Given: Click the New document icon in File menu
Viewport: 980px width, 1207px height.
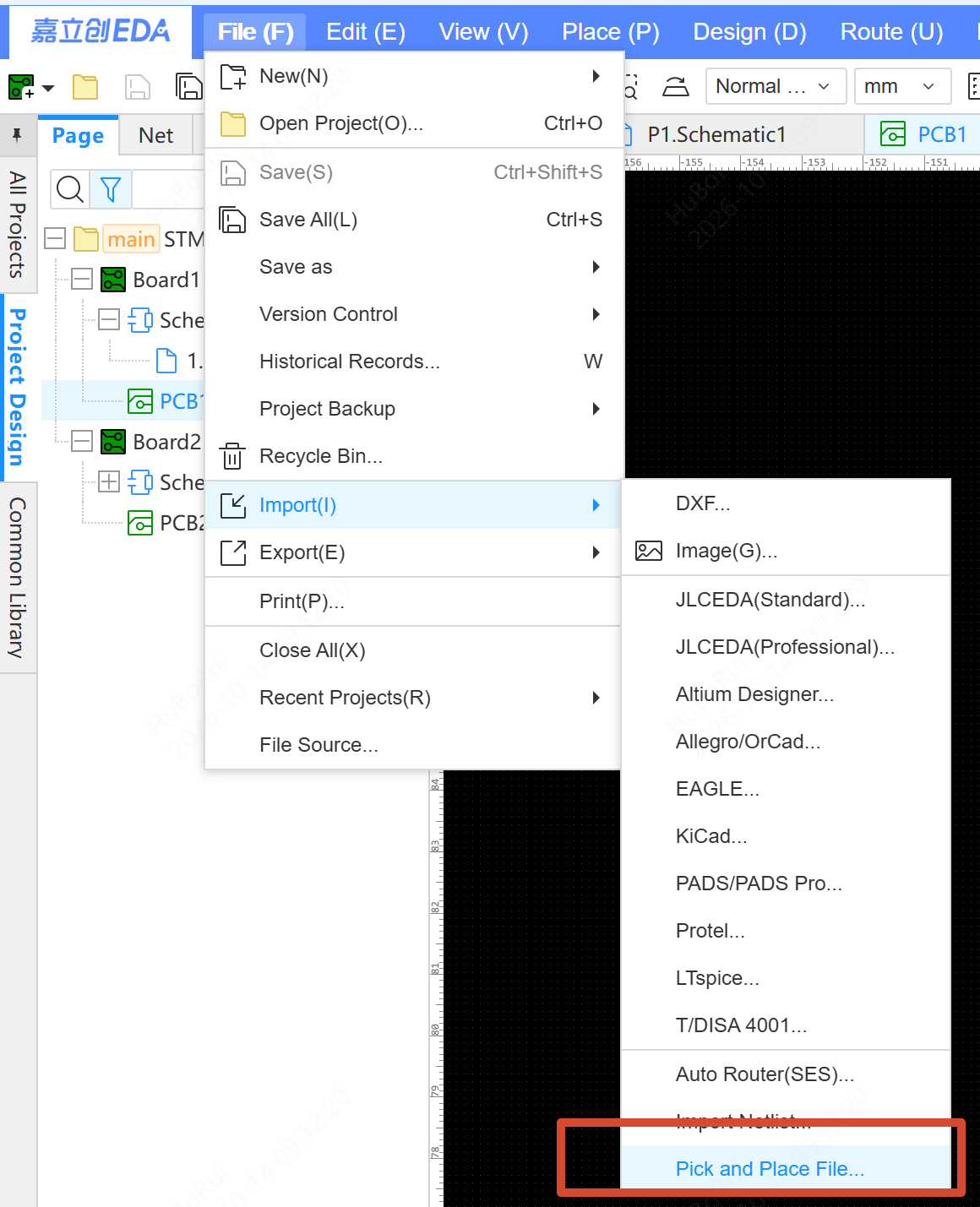Looking at the screenshot, I should [x=232, y=76].
